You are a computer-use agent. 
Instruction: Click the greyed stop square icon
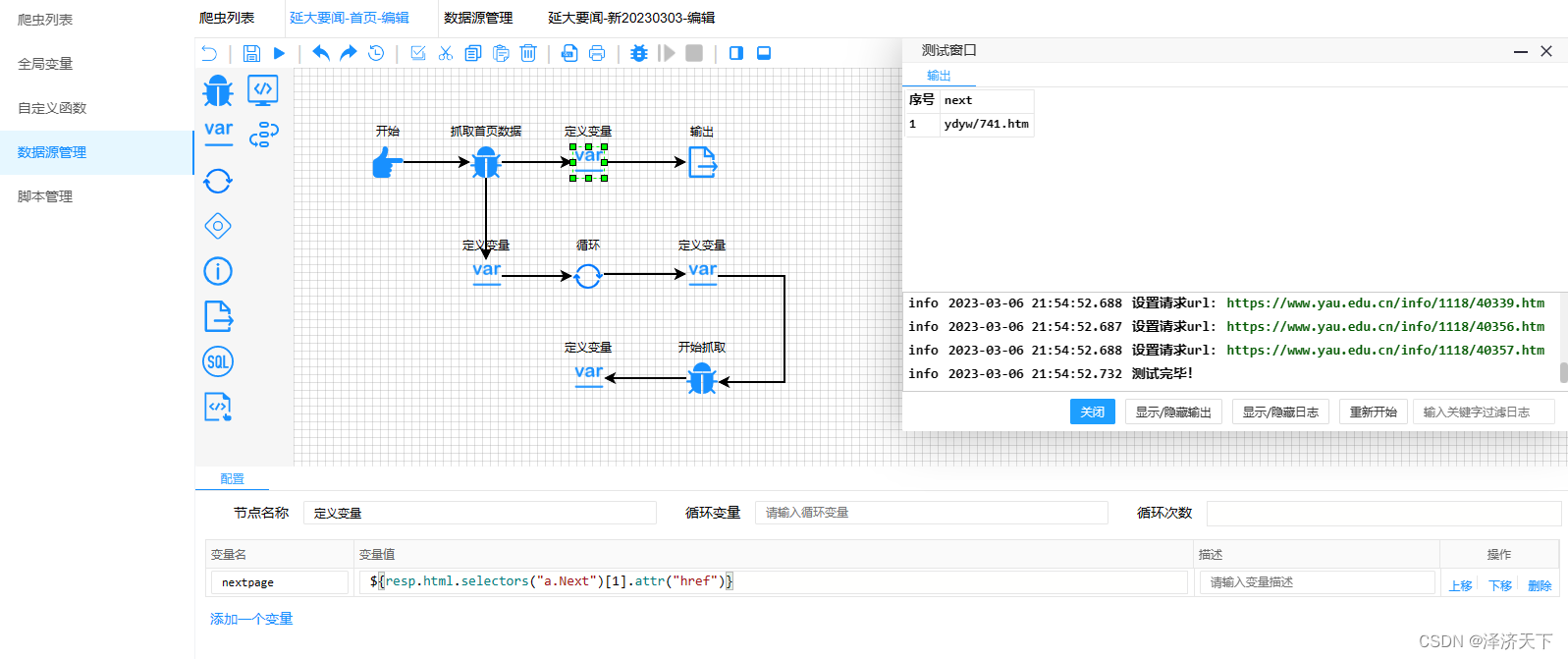[x=694, y=53]
